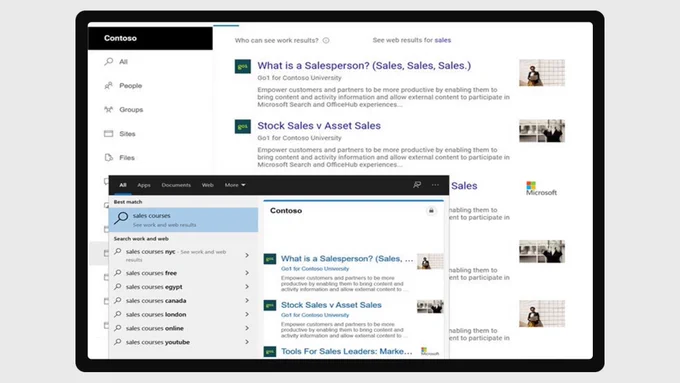Expand sales courses free suggestion arrow

point(247,273)
